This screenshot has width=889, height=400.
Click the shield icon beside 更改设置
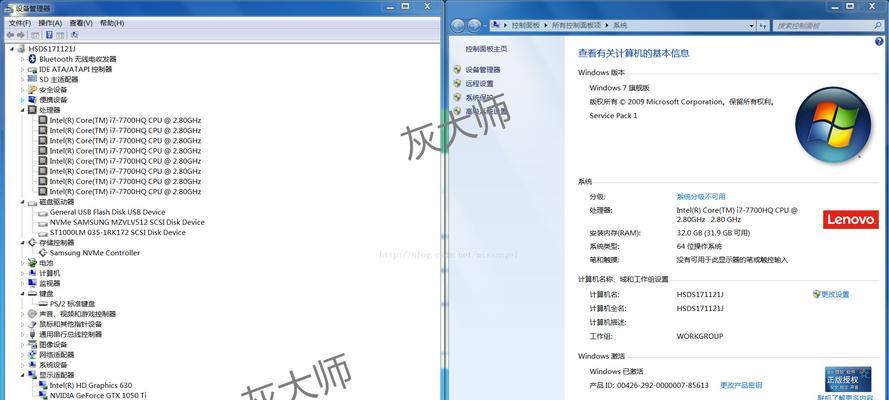[816, 295]
